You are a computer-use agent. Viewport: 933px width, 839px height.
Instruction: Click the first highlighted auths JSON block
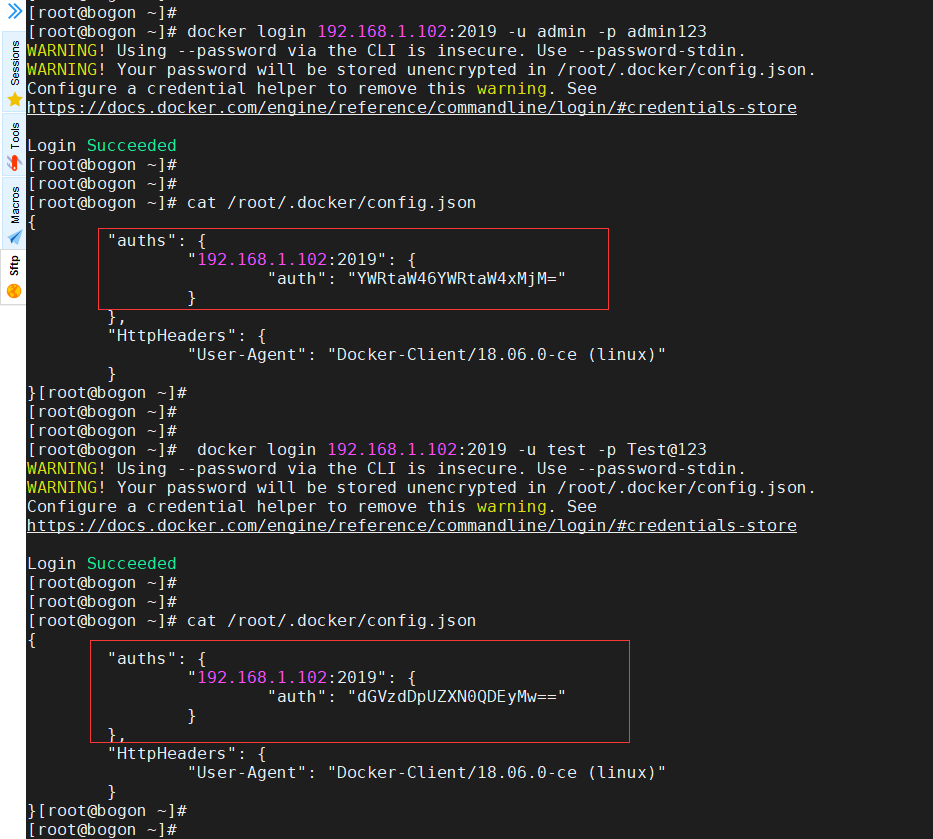pyautogui.click(x=352, y=268)
